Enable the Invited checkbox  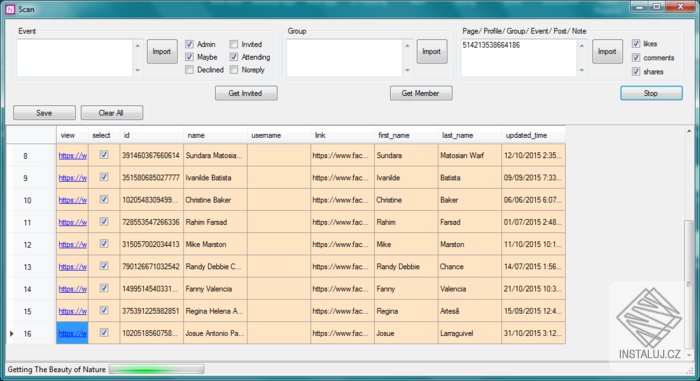click(234, 44)
